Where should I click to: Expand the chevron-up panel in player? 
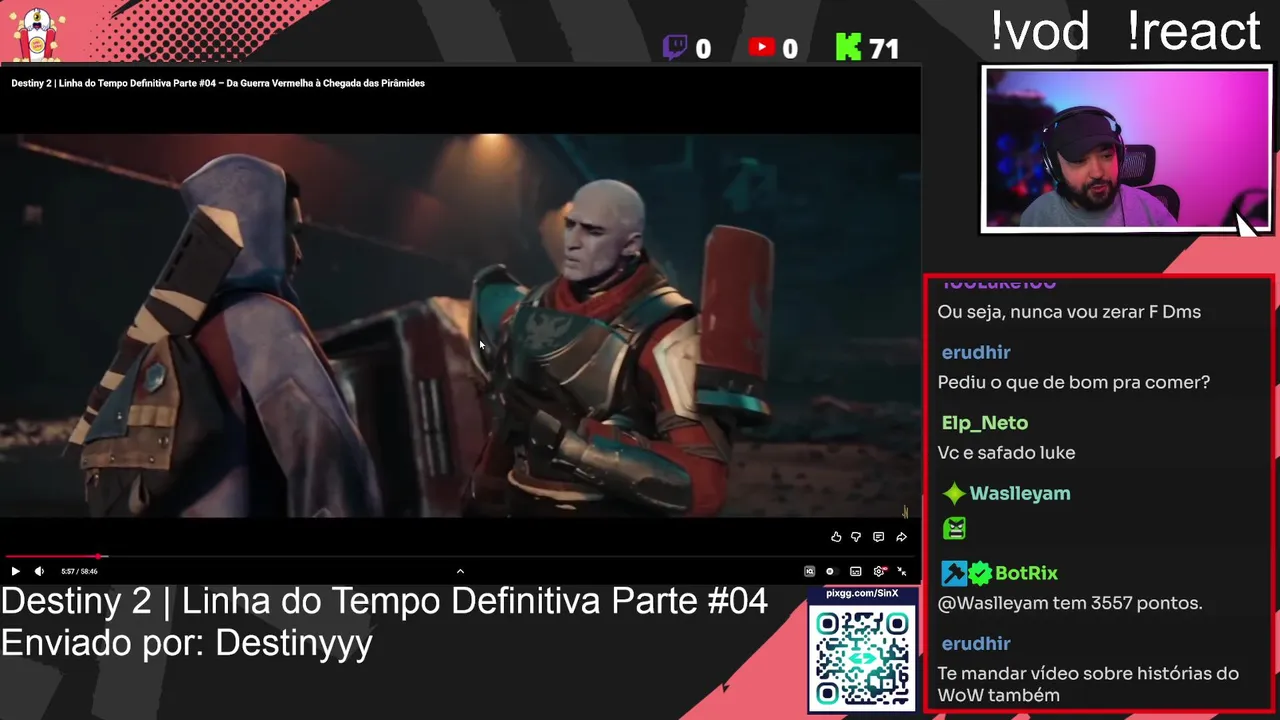(x=460, y=571)
